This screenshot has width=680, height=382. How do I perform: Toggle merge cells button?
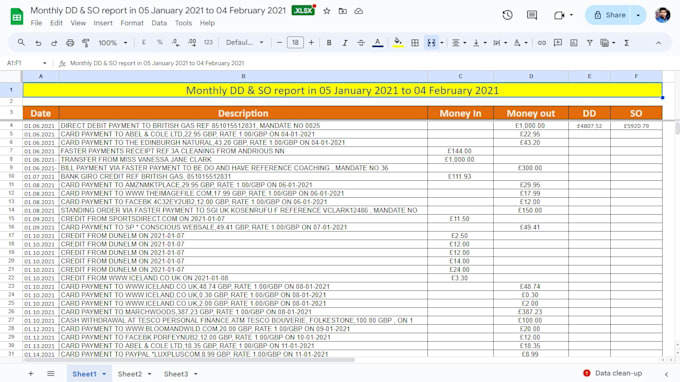click(x=431, y=43)
